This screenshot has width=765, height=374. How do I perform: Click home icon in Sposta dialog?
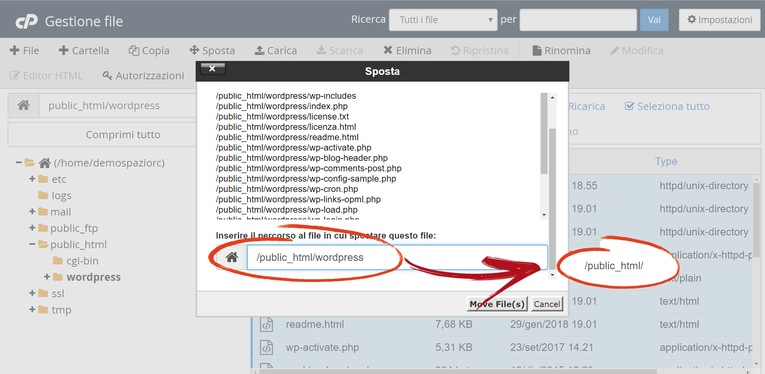click(232, 257)
